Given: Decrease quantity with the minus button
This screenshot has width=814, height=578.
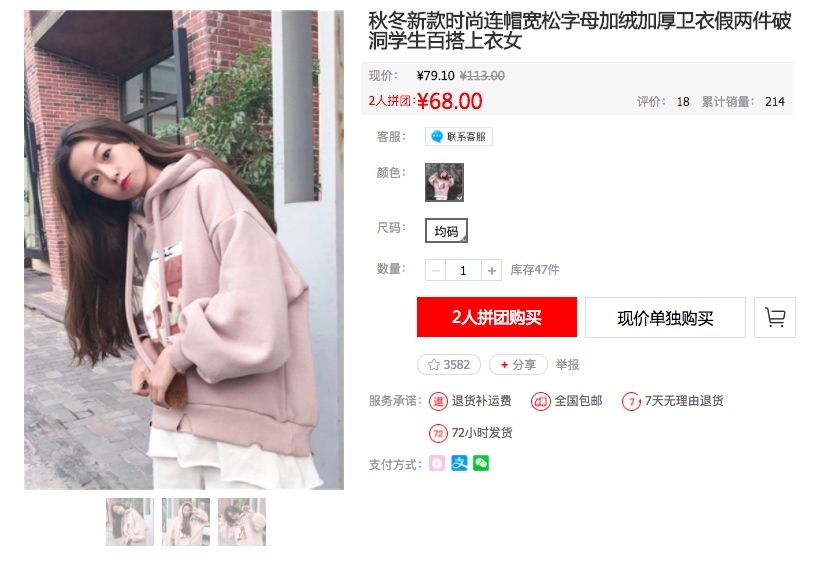Looking at the screenshot, I should [x=436, y=271].
